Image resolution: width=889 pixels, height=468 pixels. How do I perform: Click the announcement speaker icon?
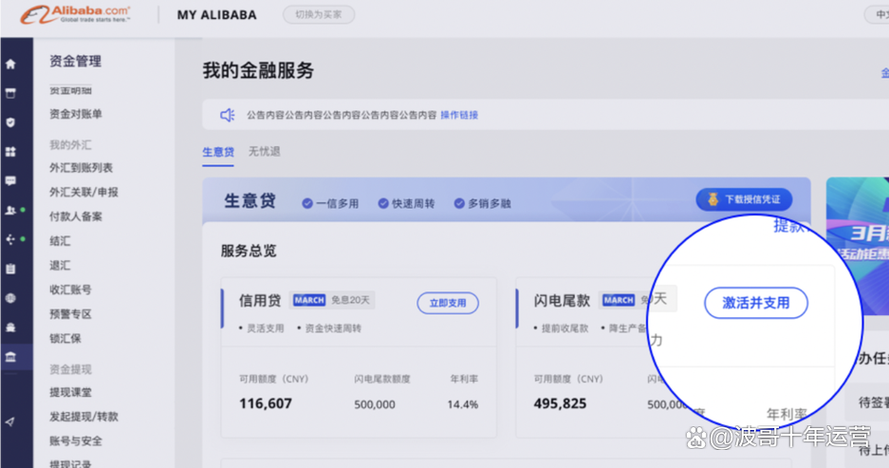[227, 115]
